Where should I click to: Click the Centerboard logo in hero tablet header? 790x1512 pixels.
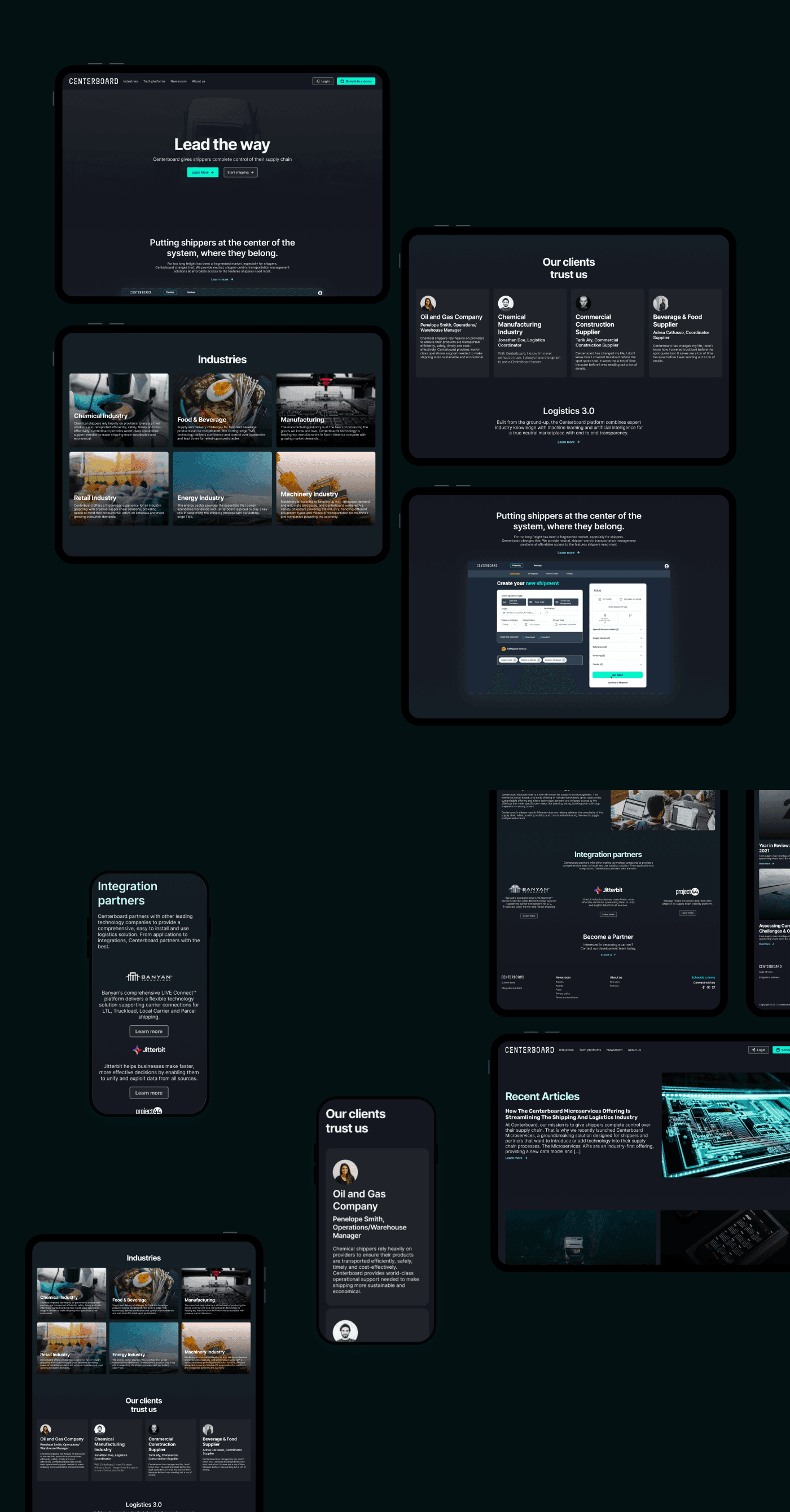[x=93, y=81]
